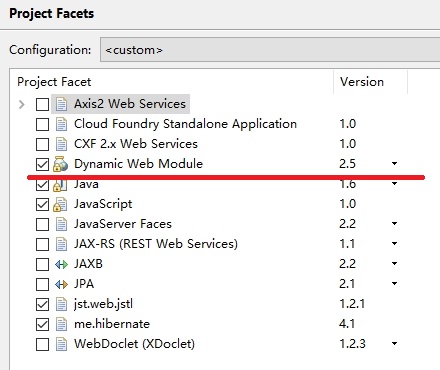Image resolution: width=440 pixels, height=370 pixels.
Task: Enable the WebDoclet (XDoclet) checkbox
Action: click(x=42, y=345)
